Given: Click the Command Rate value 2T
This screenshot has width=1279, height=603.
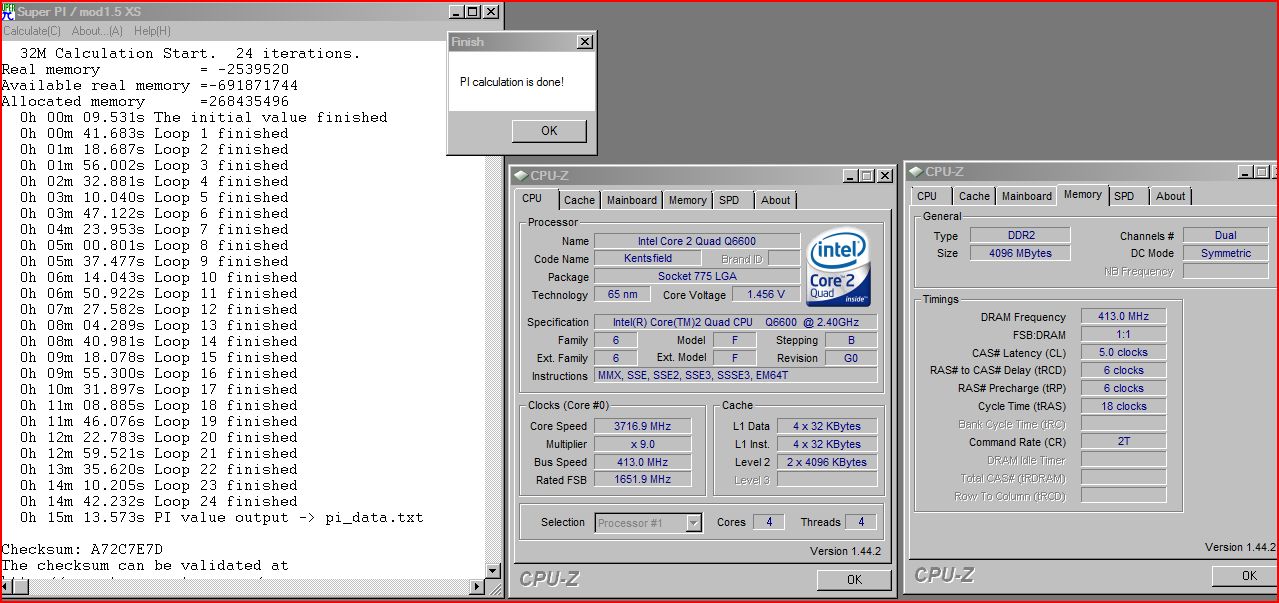Looking at the screenshot, I should point(1124,442).
